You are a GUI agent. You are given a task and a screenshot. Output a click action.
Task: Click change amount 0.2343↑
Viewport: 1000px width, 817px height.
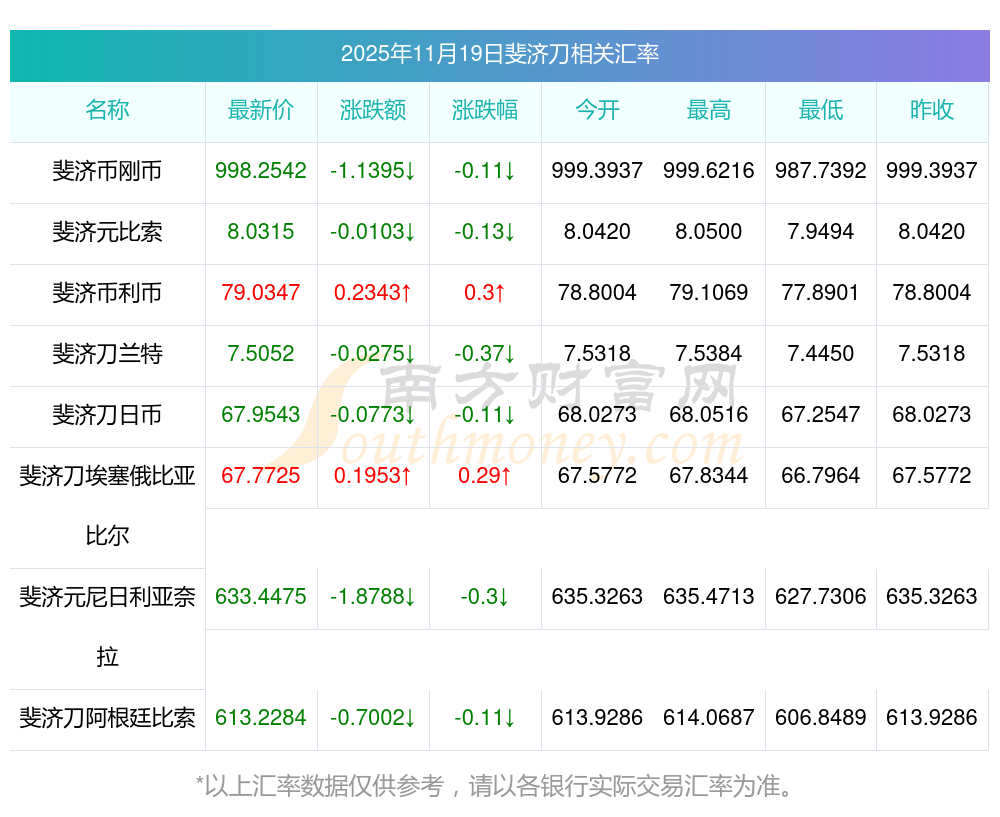point(373,293)
